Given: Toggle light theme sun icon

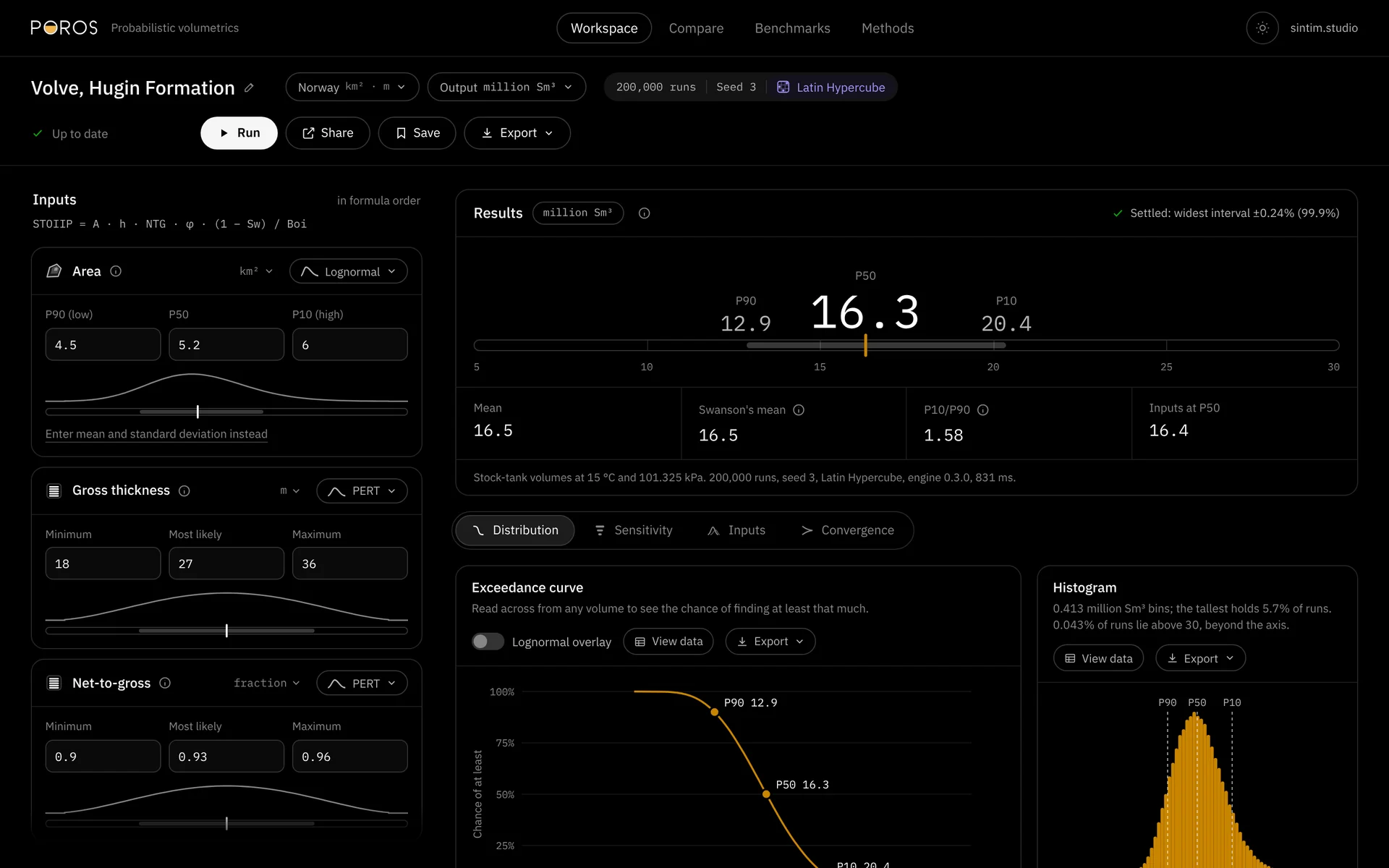Looking at the screenshot, I should tap(1262, 28).
